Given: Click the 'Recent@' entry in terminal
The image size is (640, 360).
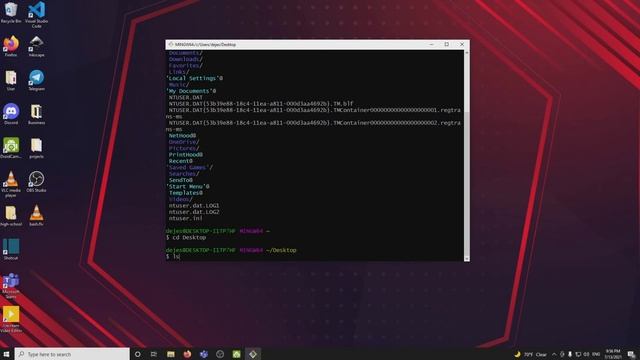Looking at the screenshot, I should pos(181,161).
